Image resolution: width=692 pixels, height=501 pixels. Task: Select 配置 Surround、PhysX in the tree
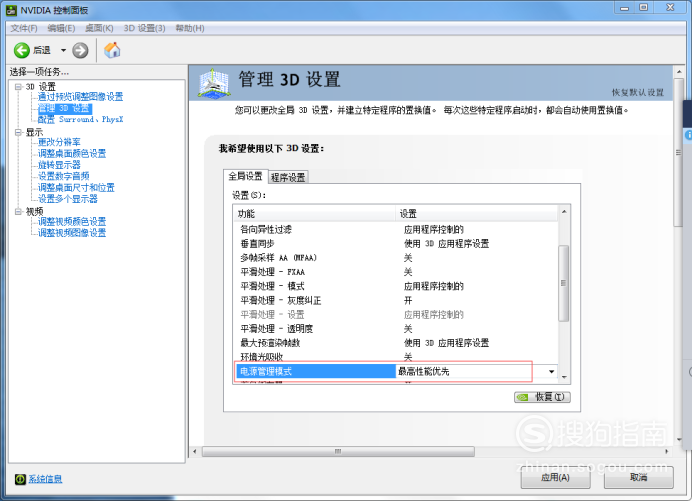pyautogui.click(x=80, y=119)
